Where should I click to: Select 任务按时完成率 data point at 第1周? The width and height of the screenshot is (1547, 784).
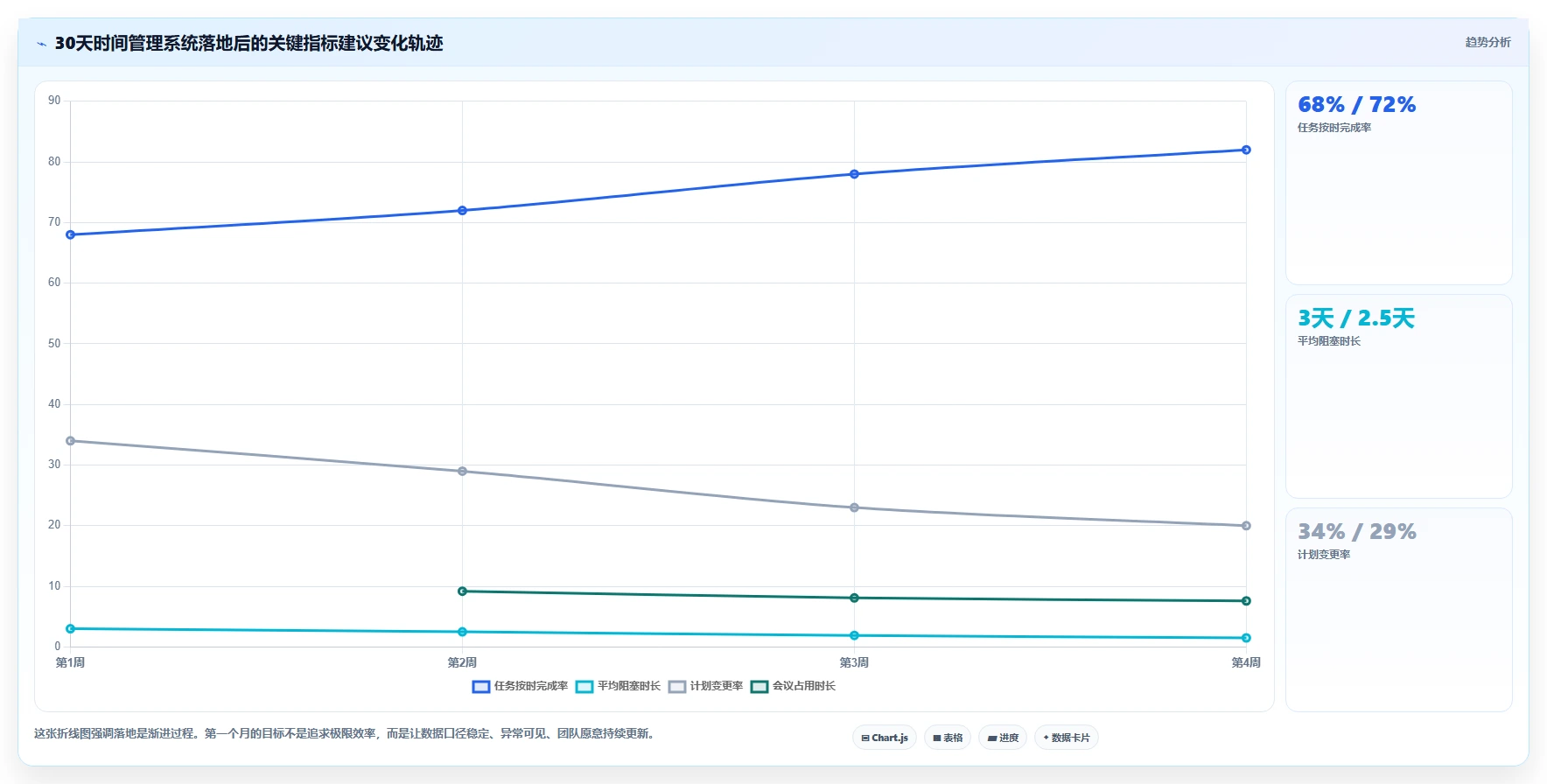pyautogui.click(x=71, y=234)
